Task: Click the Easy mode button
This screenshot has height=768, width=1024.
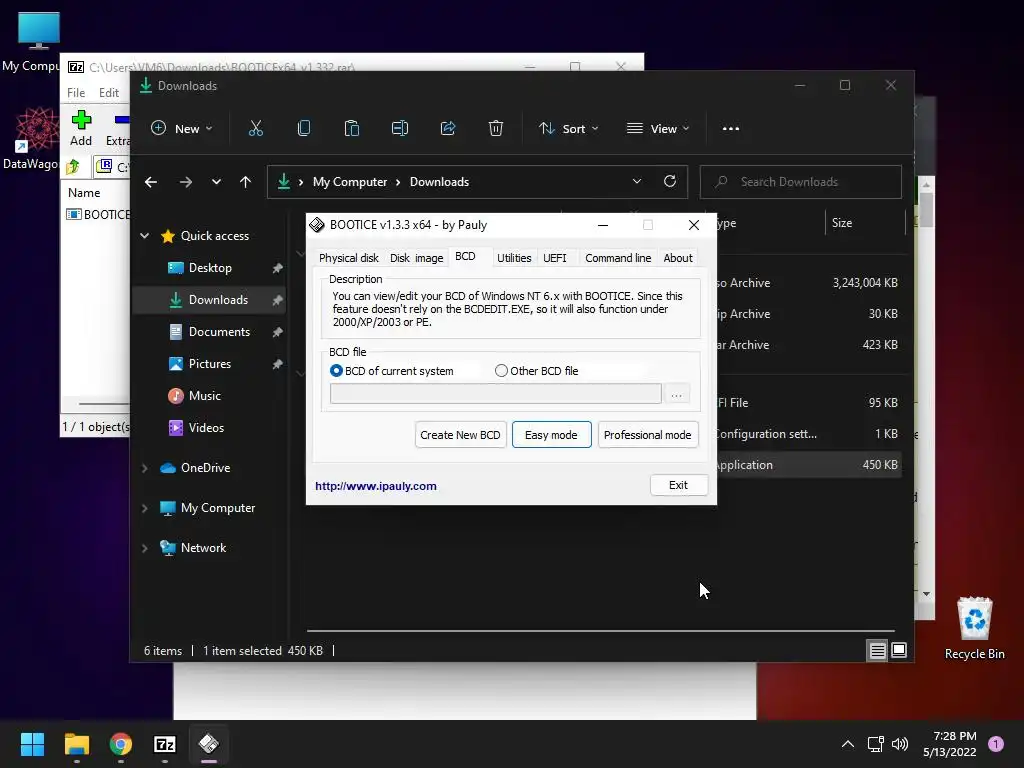Action: coord(551,435)
